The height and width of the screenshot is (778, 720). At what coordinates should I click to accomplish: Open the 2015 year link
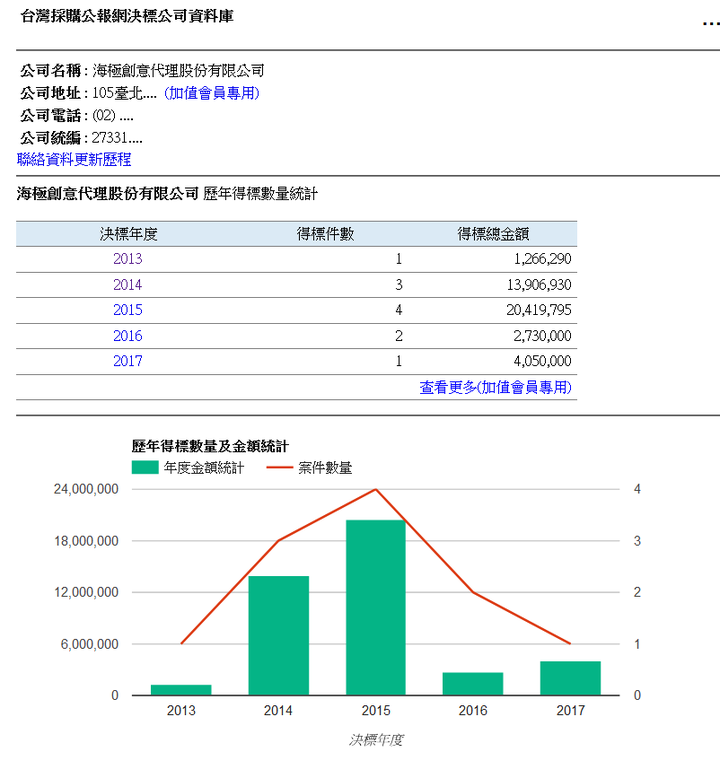(128, 310)
